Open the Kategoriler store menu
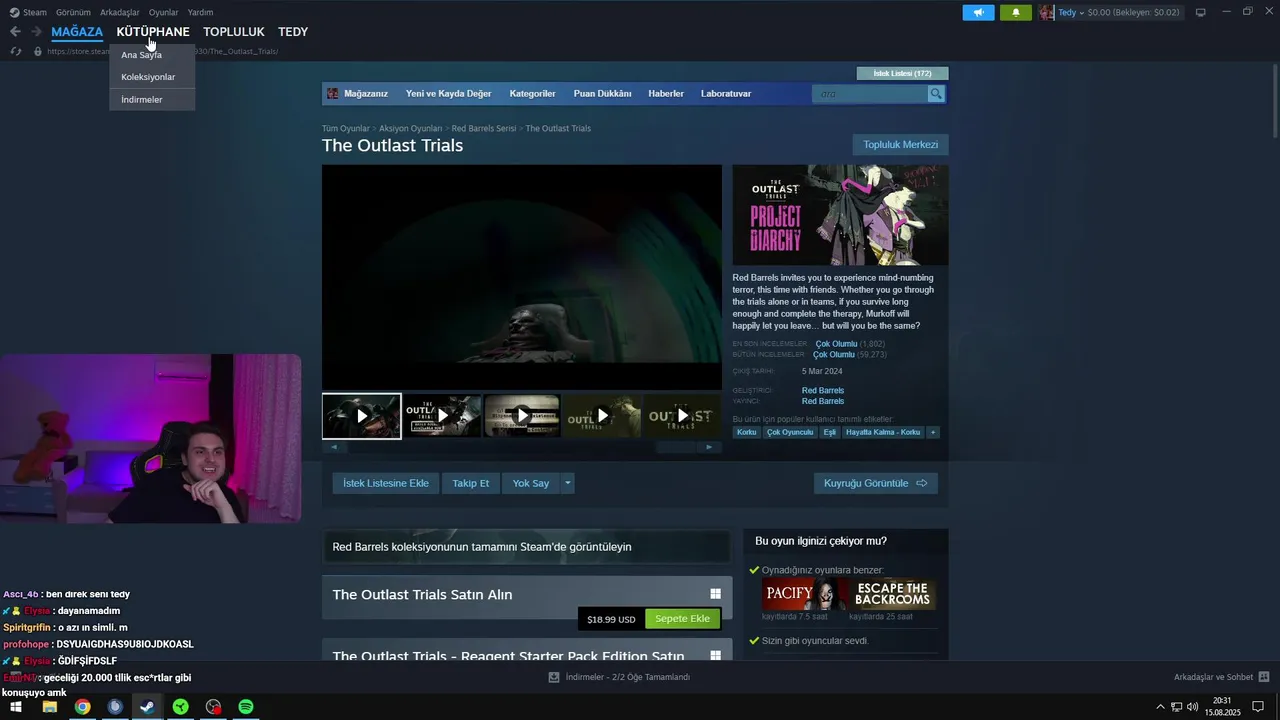The height and width of the screenshot is (720, 1280). 532,94
